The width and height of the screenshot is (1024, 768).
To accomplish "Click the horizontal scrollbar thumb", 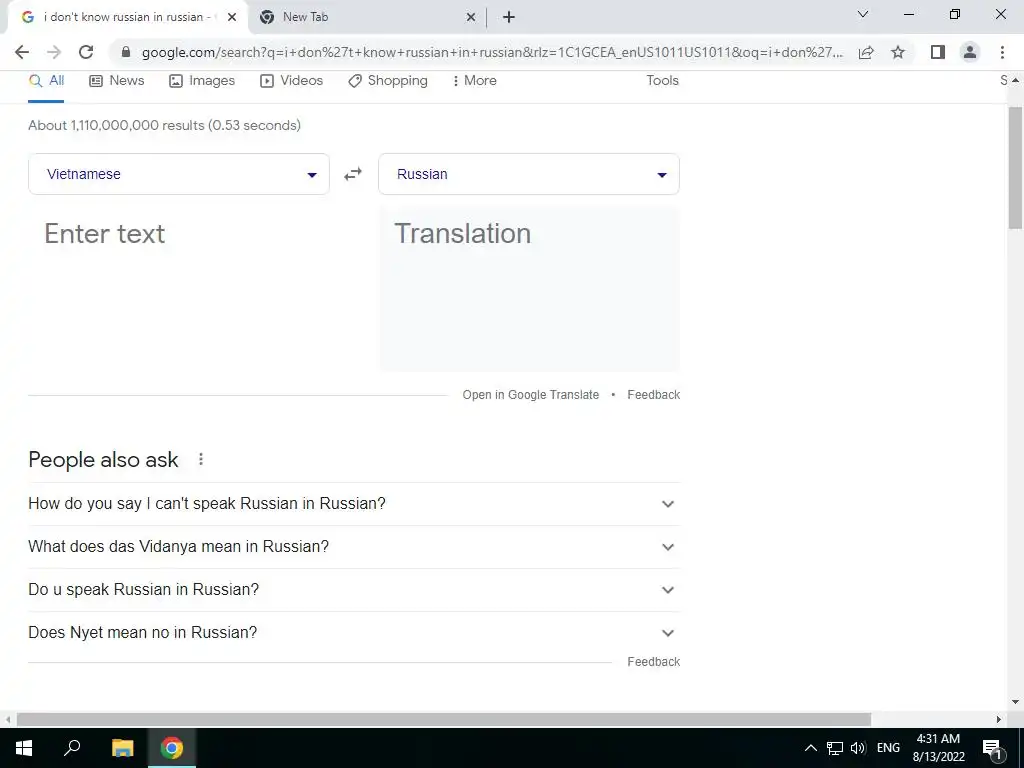I will pyautogui.click(x=443, y=719).
